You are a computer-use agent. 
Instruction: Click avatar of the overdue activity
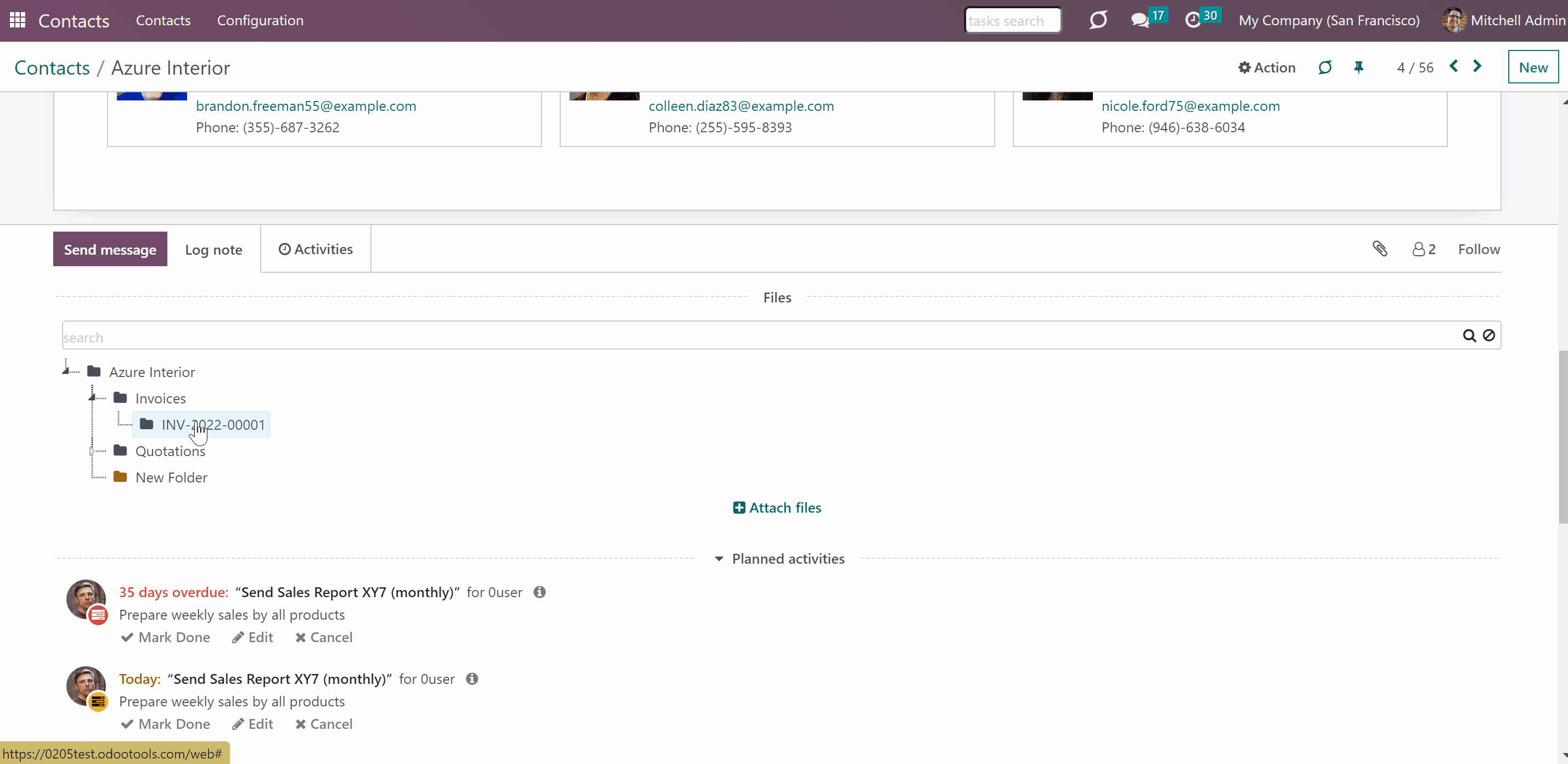click(86, 600)
